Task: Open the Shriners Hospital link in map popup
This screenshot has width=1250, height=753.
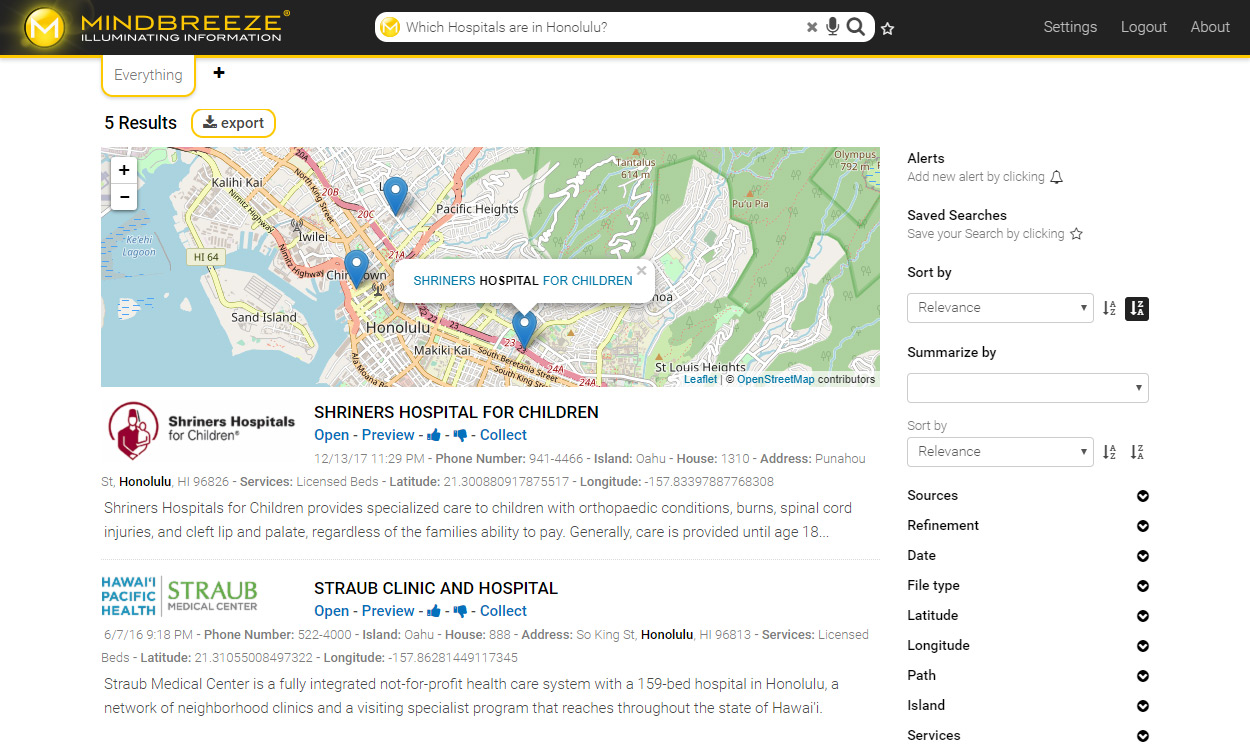Action: pos(523,281)
